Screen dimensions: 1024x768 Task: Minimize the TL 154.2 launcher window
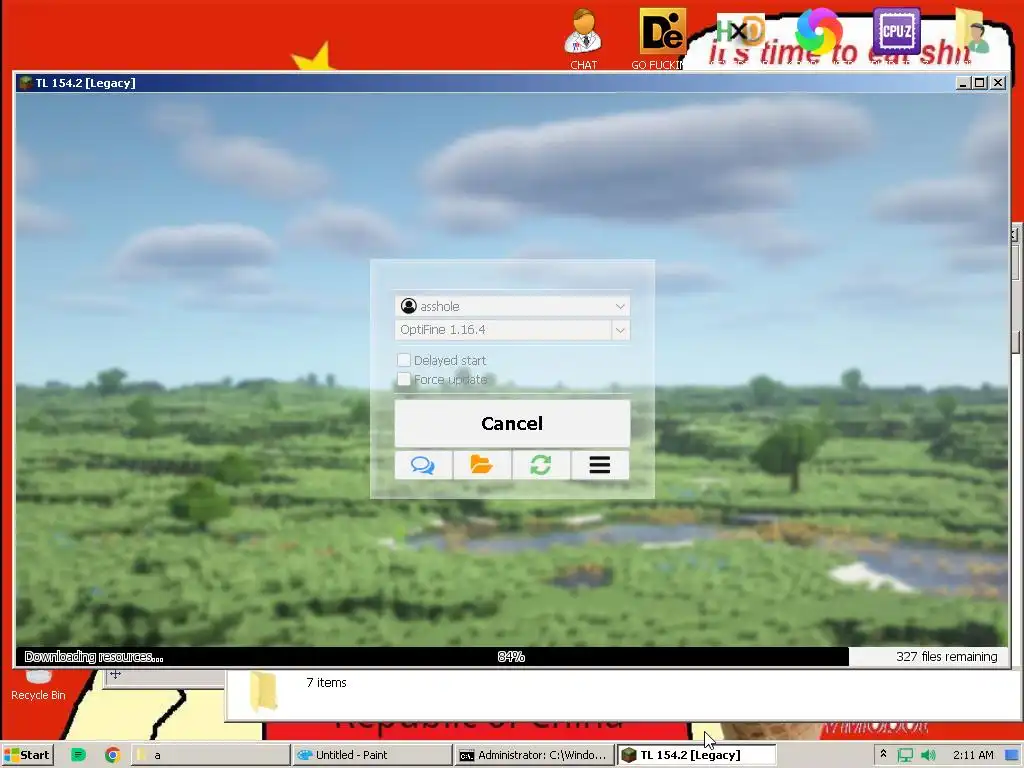(x=963, y=83)
